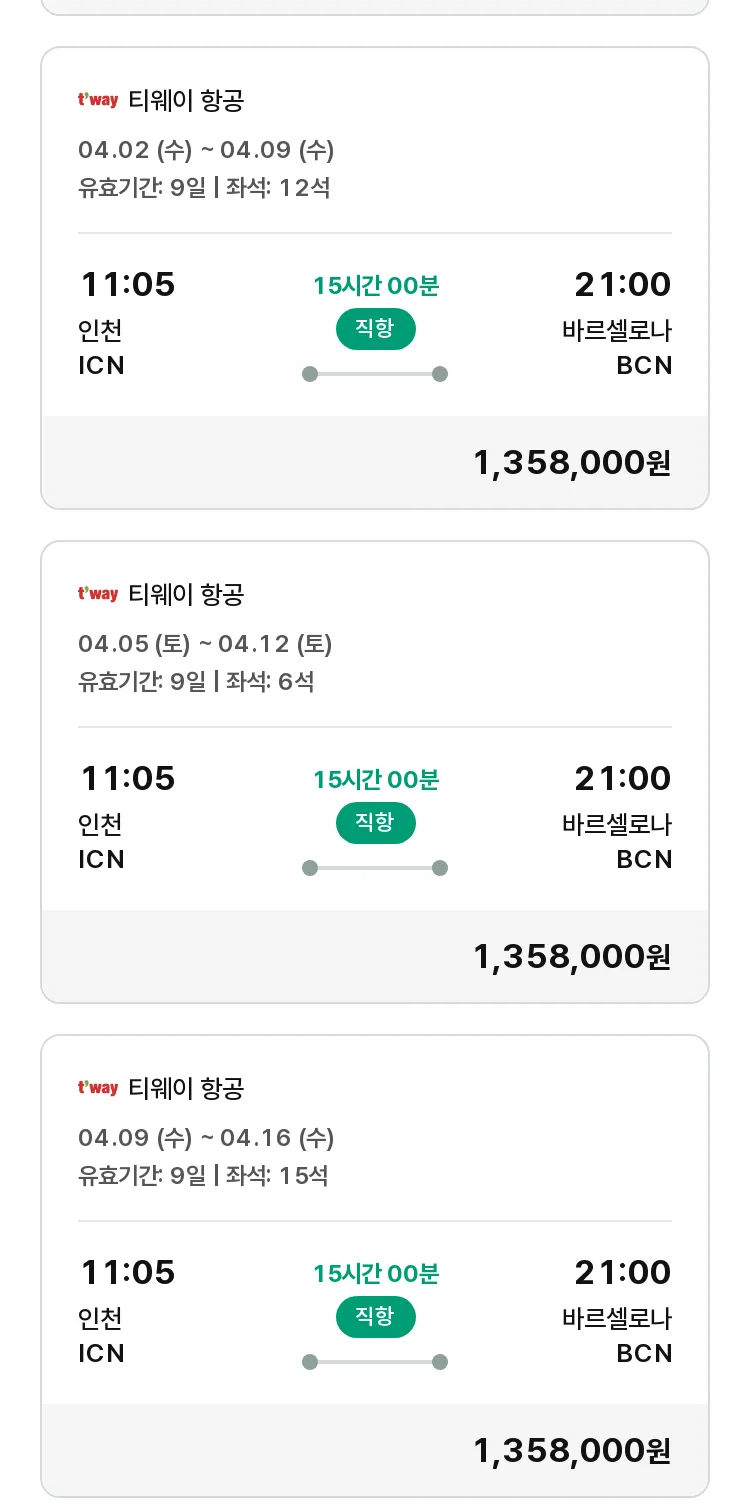Screen dimensions: 750x1510
Task: Click t'way logo on 04.09 flight card
Action: click(x=98, y=1088)
